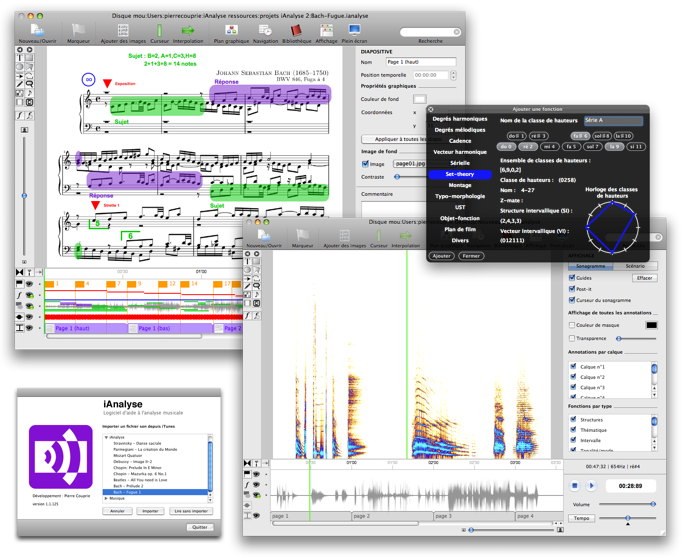The width and height of the screenshot is (685, 558).
Task: Select the magnifier tool in Bach-Fugue tool palette
Action: coord(29,84)
